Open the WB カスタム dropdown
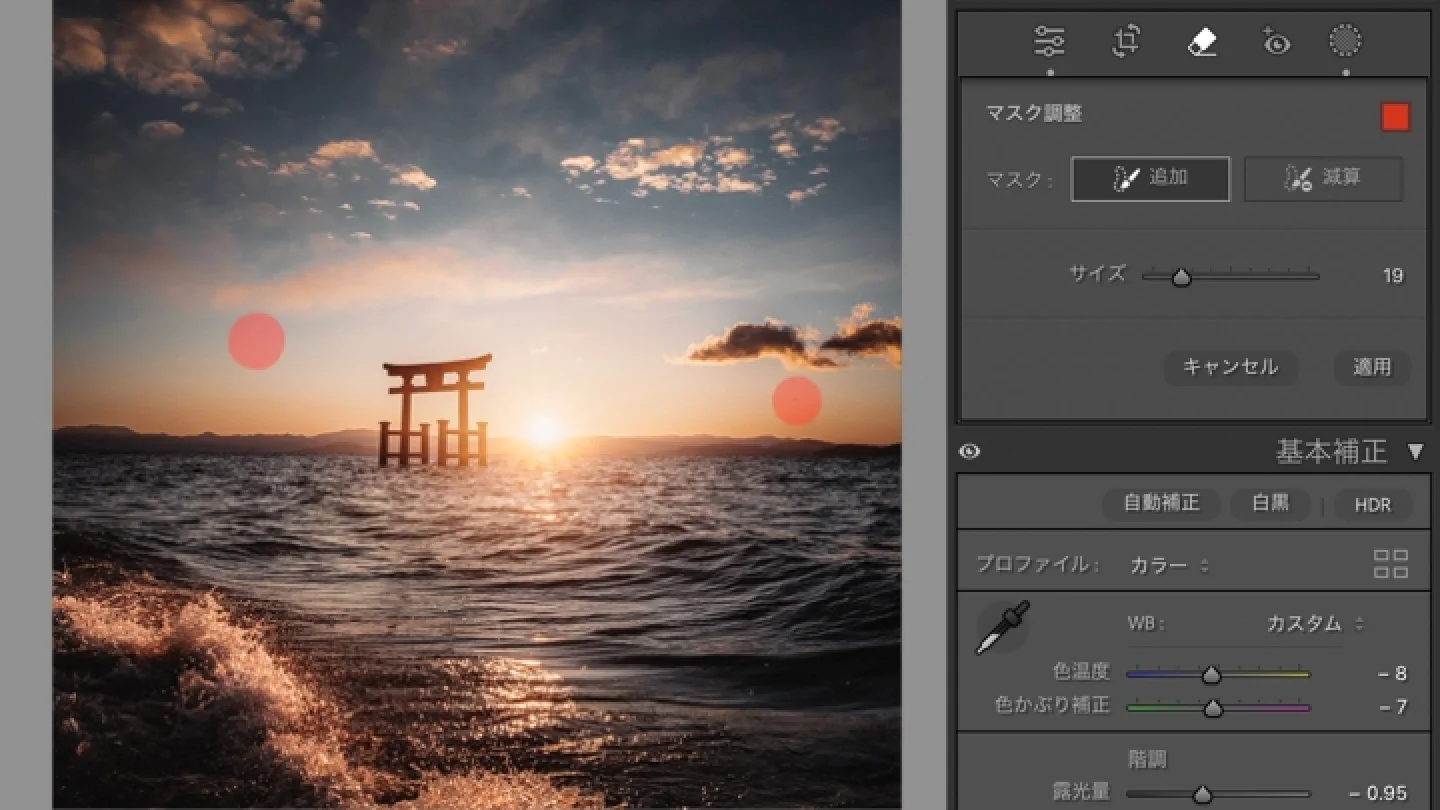Viewport: 1440px width, 810px height. [x=1314, y=624]
